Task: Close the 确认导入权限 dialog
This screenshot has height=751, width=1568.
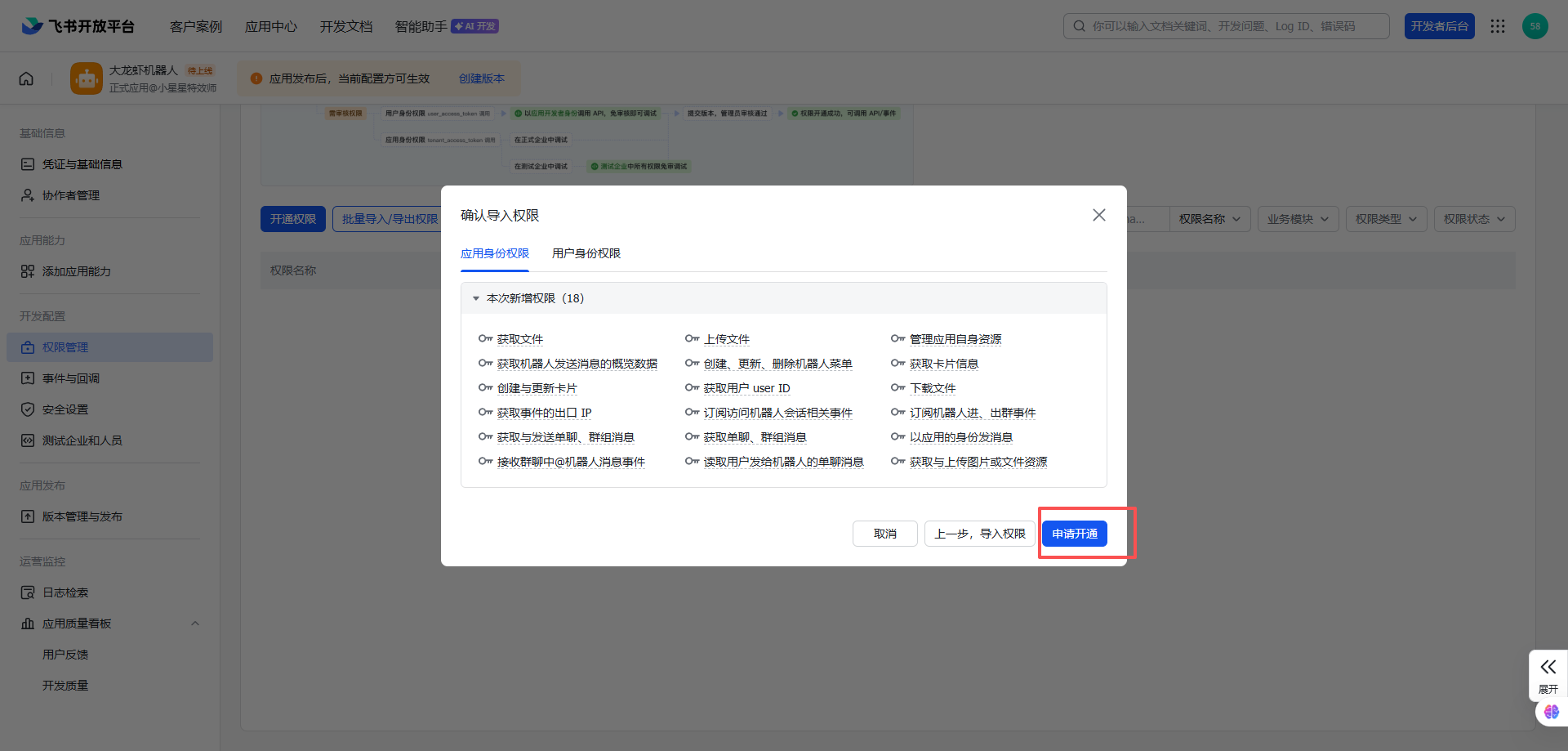Action: click(x=1098, y=215)
